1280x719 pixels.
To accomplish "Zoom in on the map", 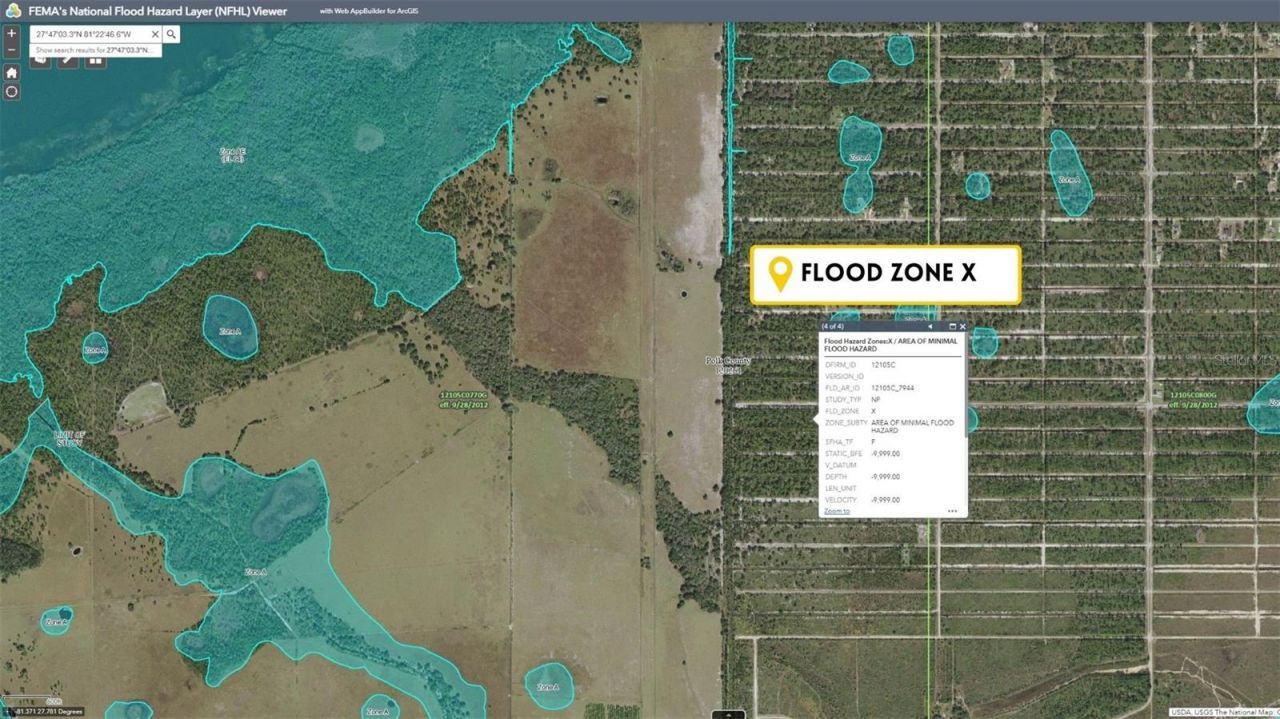I will tap(11, 33).
